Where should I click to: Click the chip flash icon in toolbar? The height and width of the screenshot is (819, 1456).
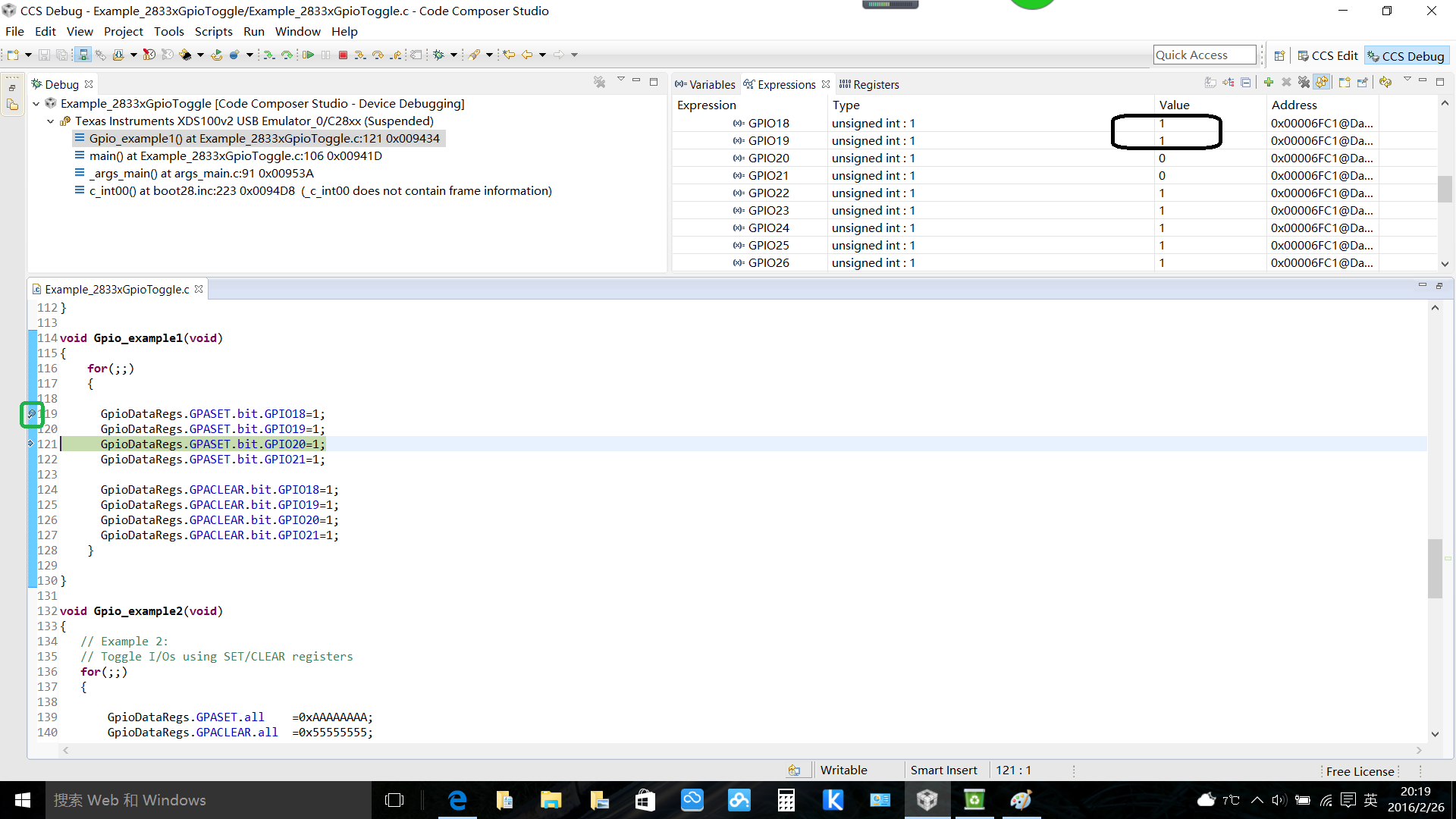(x=185, y=55)
